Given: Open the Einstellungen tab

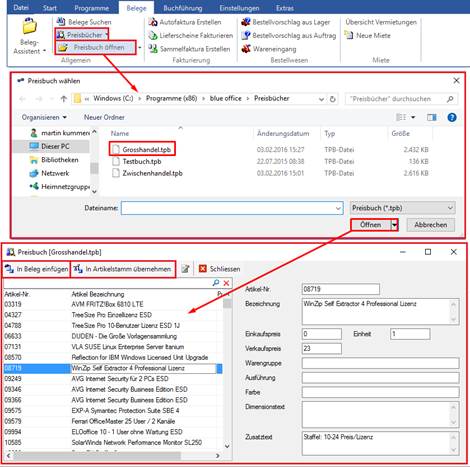Looking at the screenshot, I should pyautogui.click(x=239, y=8).
